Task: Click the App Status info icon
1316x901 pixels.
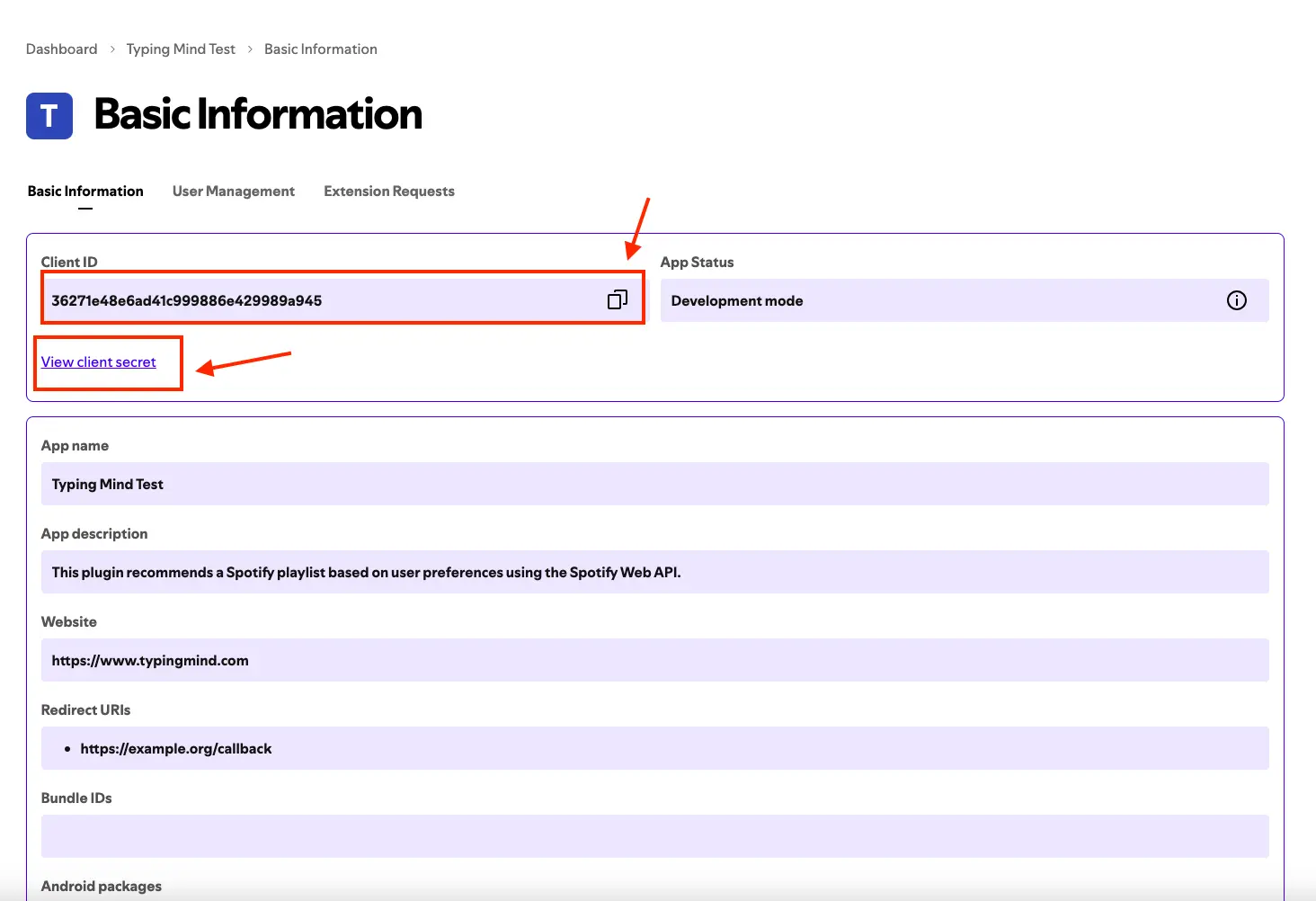Action: point(1237,300)
